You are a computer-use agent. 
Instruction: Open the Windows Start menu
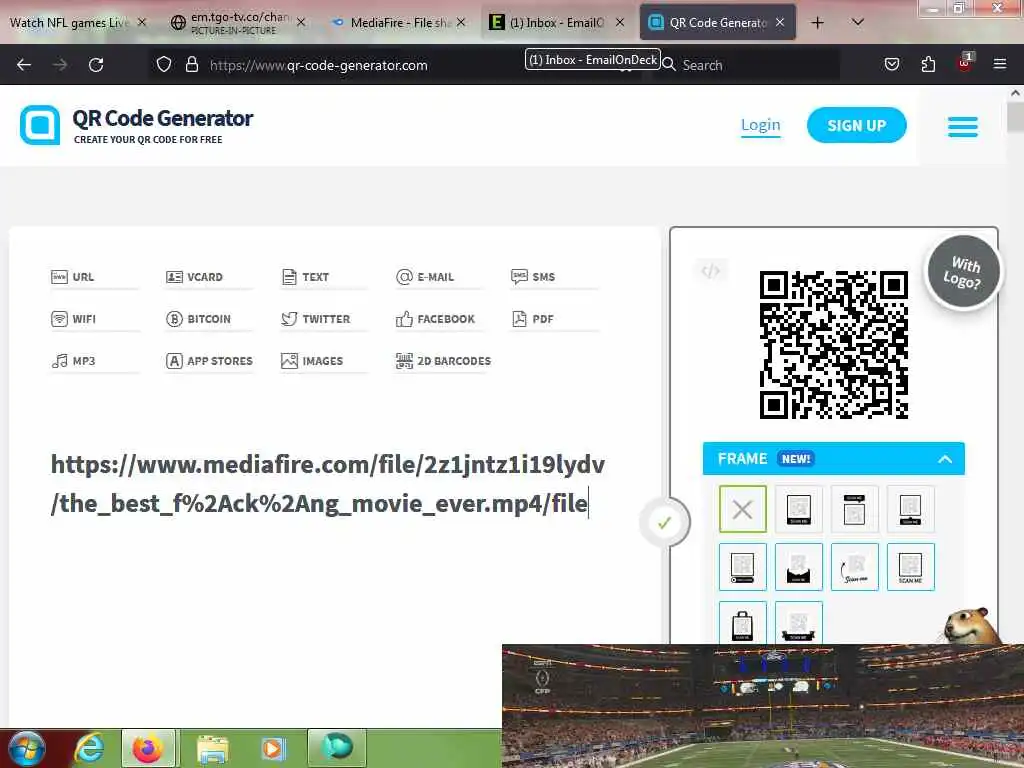click(x=27, y=748)
